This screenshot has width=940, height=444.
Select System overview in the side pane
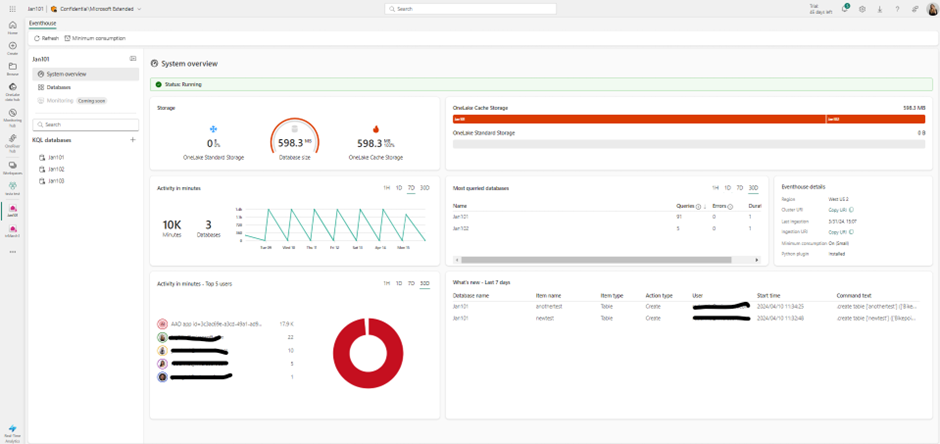point(86,74)
